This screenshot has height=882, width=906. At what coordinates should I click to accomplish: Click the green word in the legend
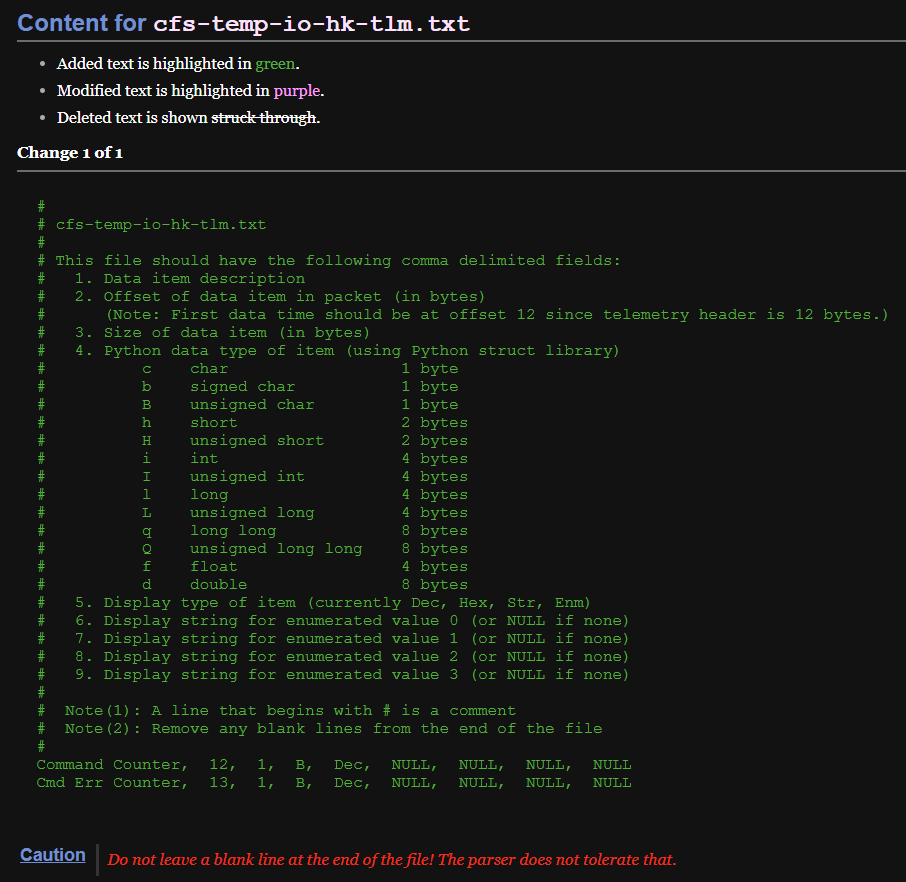click(275, 64)
